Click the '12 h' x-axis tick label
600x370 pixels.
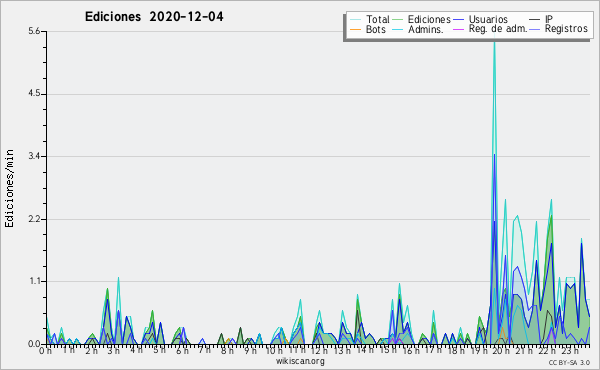(x=320, y=351)
